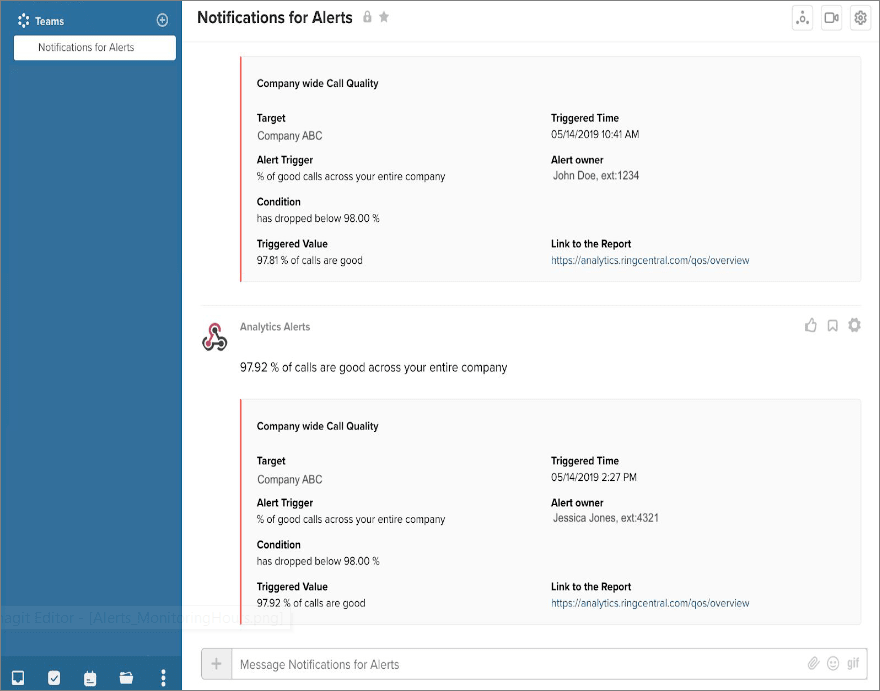Like the Analytics Alerts message

810,325
